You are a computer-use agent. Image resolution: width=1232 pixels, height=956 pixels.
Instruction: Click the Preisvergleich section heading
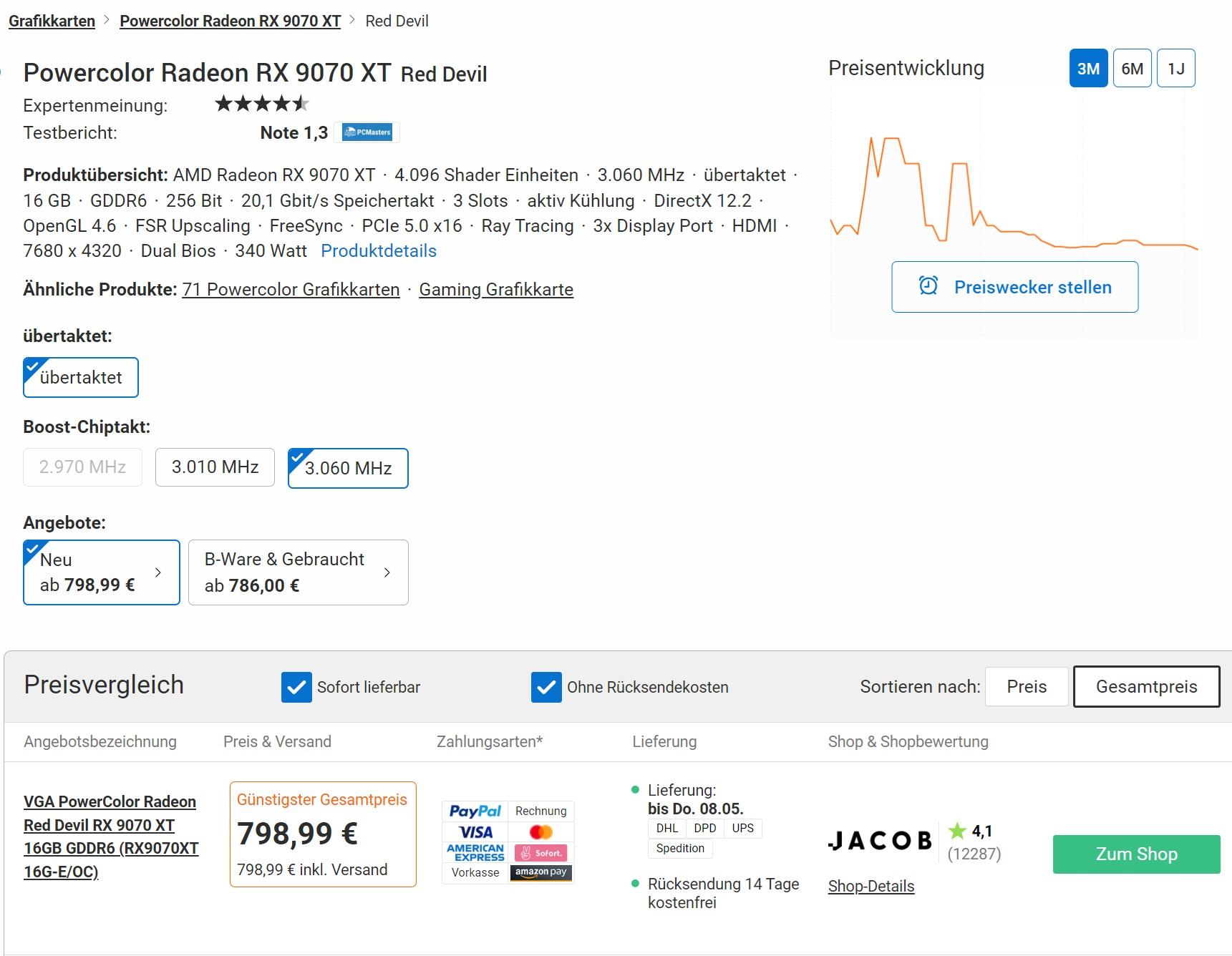(x=104, y=685)
